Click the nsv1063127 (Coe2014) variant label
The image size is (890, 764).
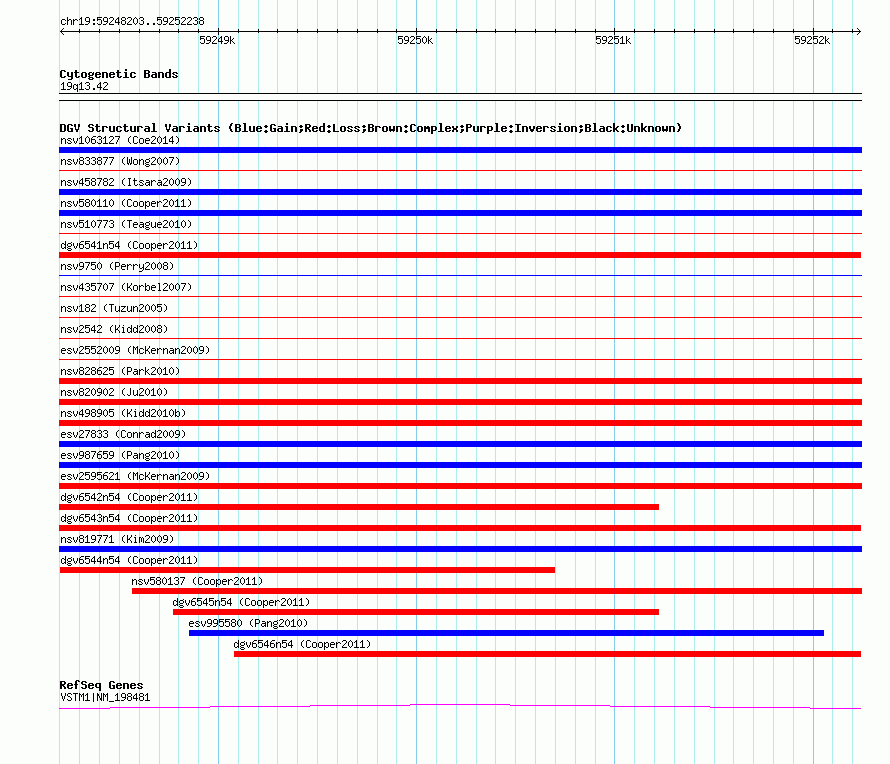pos(120,140)
